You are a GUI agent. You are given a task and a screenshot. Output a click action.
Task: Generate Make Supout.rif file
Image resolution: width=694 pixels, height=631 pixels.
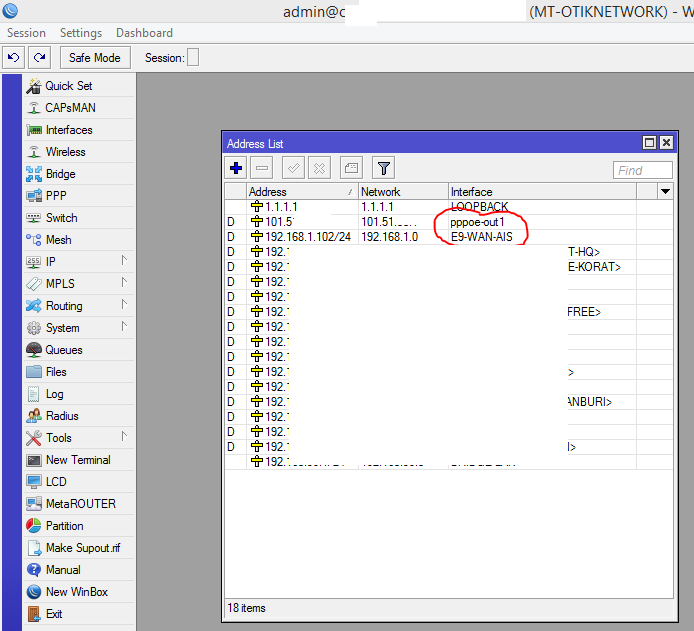point(79,548)
